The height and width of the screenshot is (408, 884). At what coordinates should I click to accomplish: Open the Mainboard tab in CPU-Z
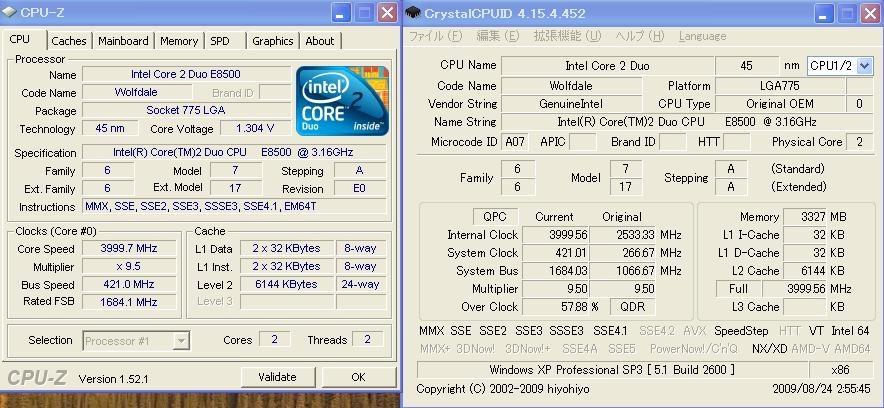(x=123, y=41)
